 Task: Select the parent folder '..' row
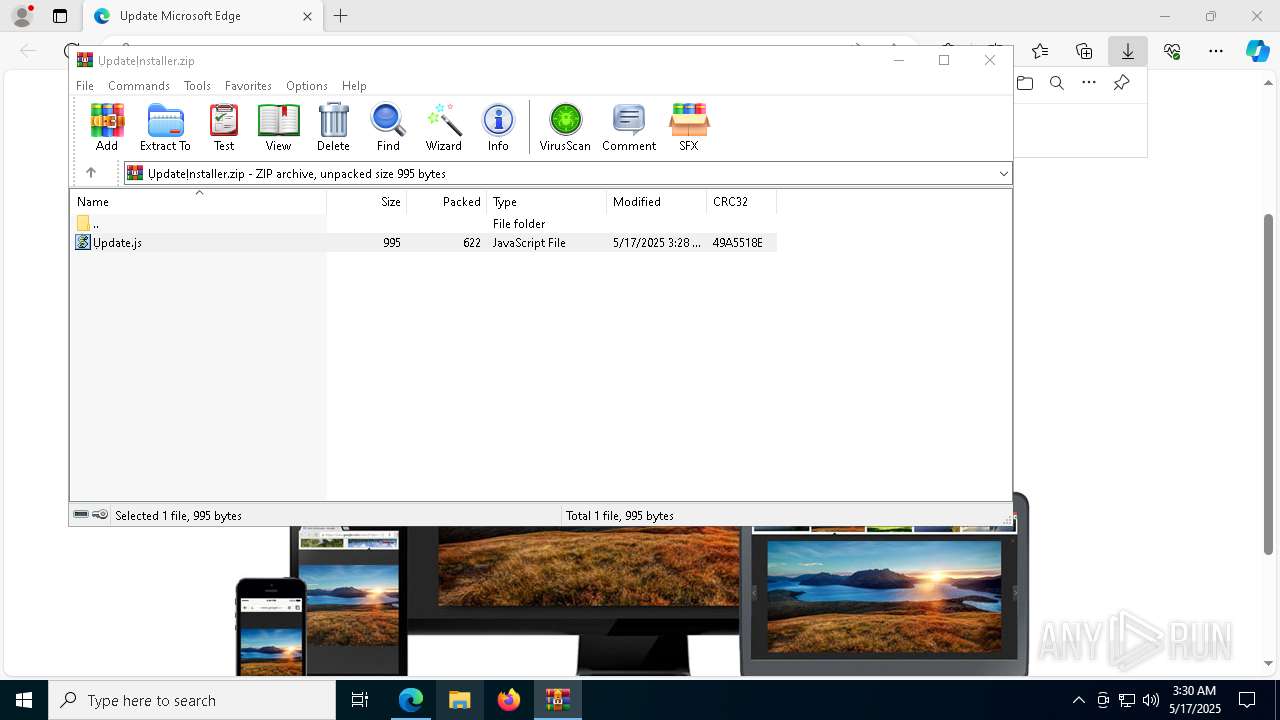(425, 224)
